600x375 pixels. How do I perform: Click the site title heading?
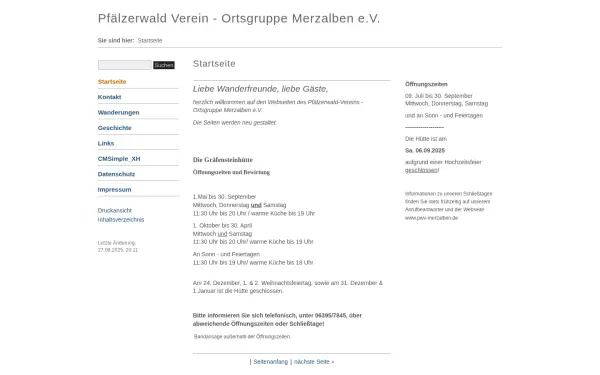(x=239, y=18)
